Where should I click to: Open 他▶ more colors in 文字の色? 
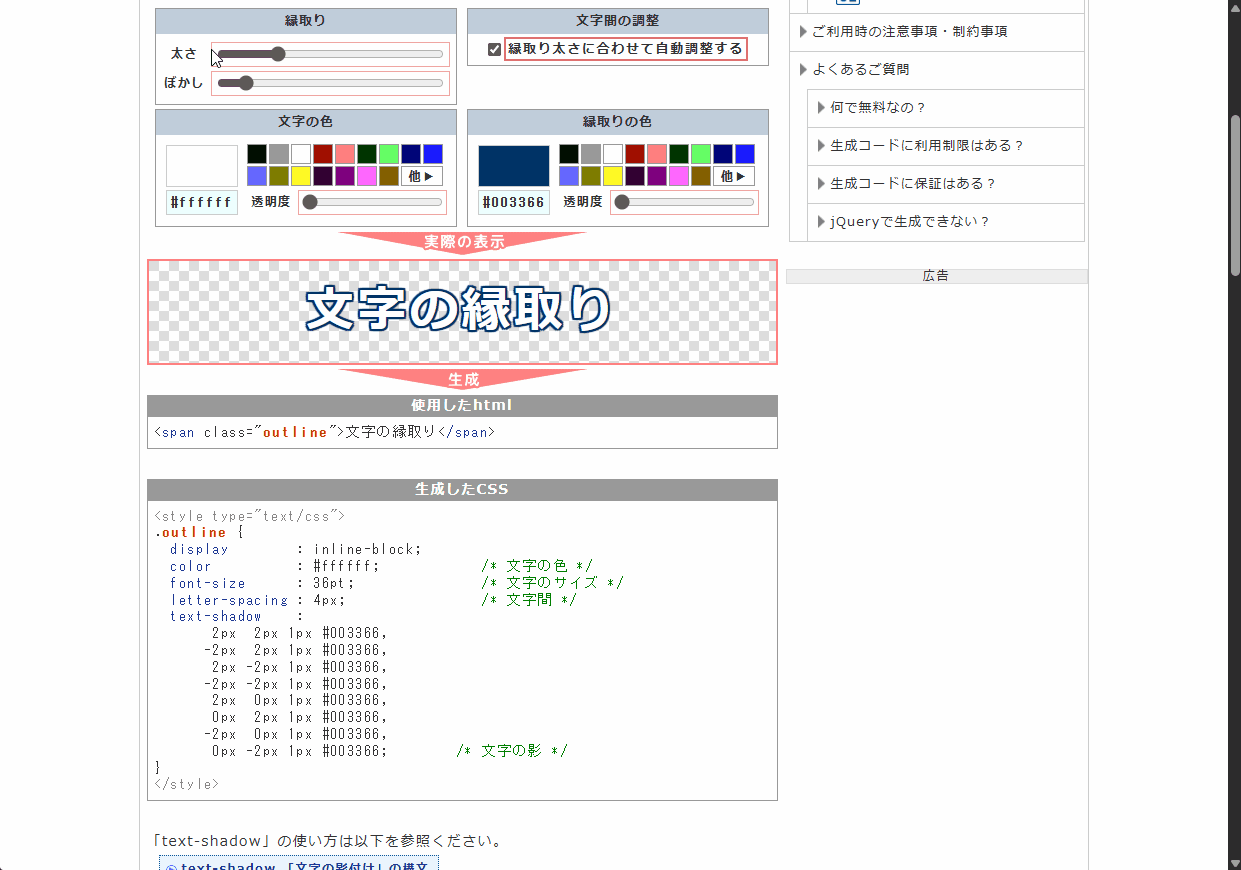pos(422,176)
